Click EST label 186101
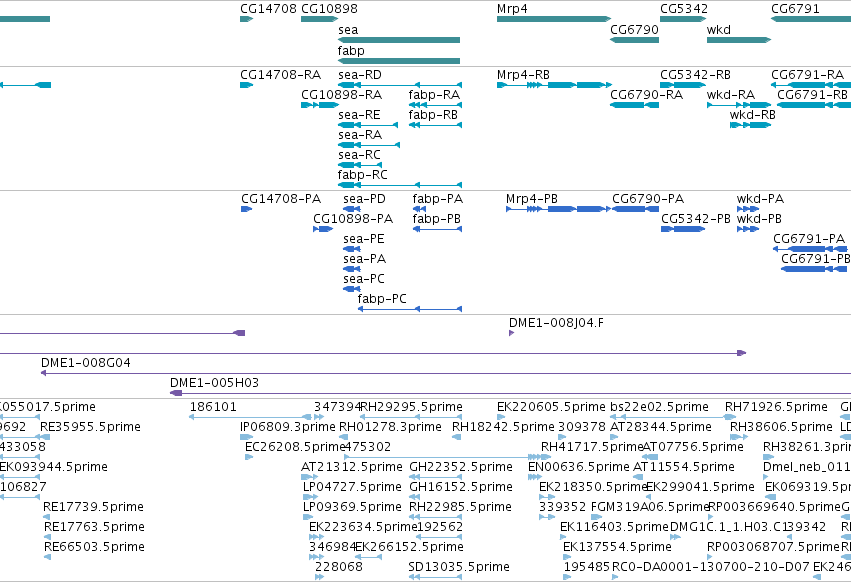851x582 pixels. point(213,407)
